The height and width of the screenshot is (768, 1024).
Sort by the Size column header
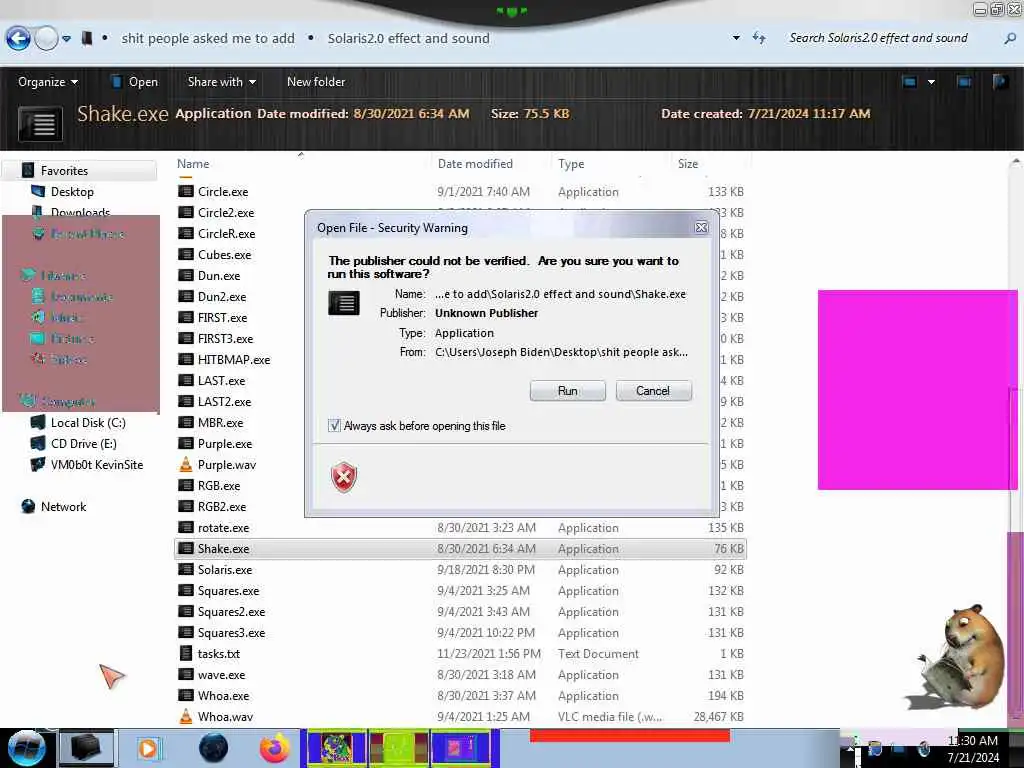tap(688, 164)
